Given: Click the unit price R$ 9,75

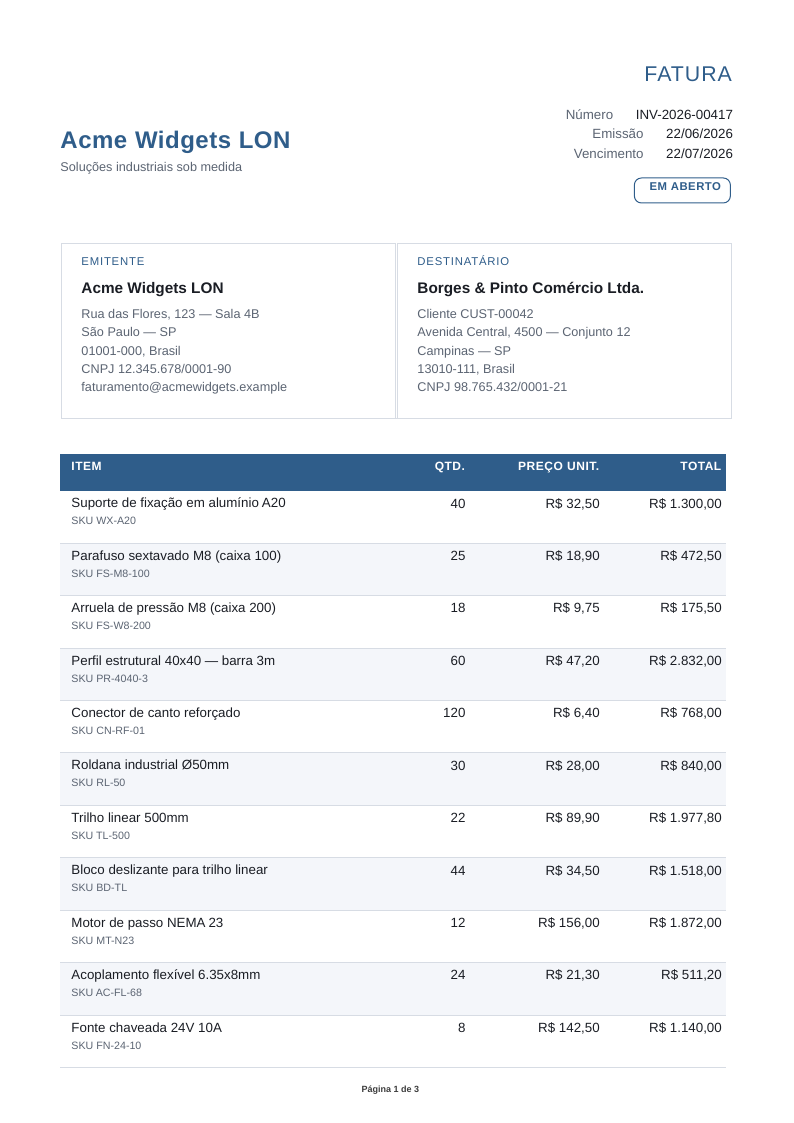Looking at the screenshot, I should 576,608.
